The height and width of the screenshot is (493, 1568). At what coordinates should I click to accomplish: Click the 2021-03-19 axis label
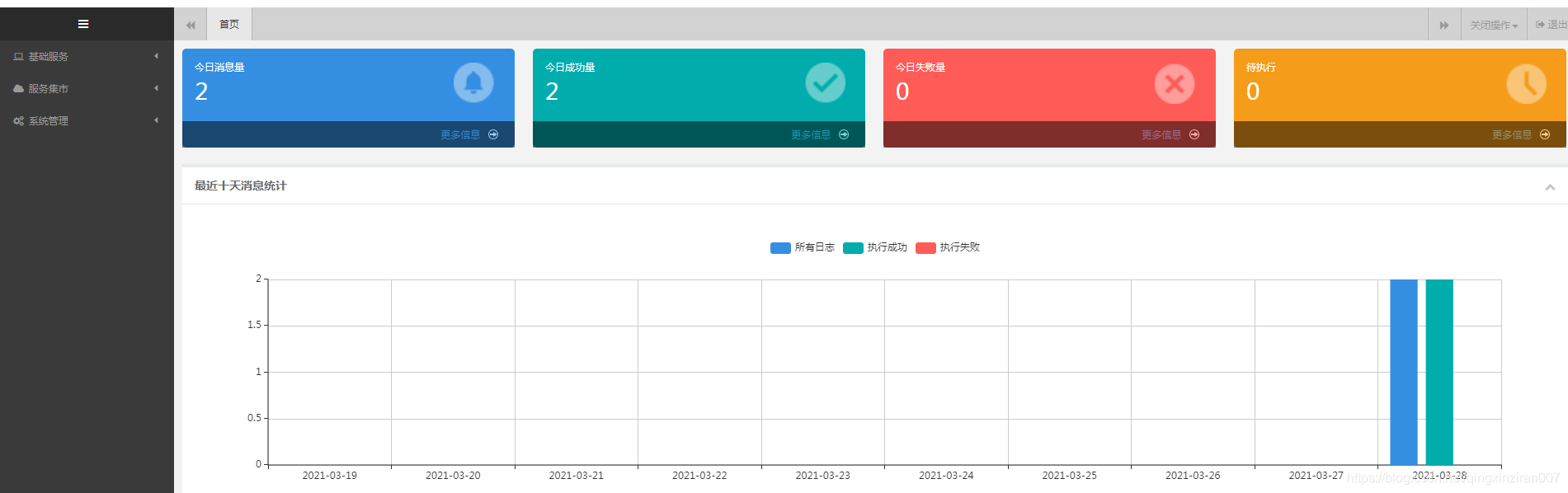pos(330,476)
